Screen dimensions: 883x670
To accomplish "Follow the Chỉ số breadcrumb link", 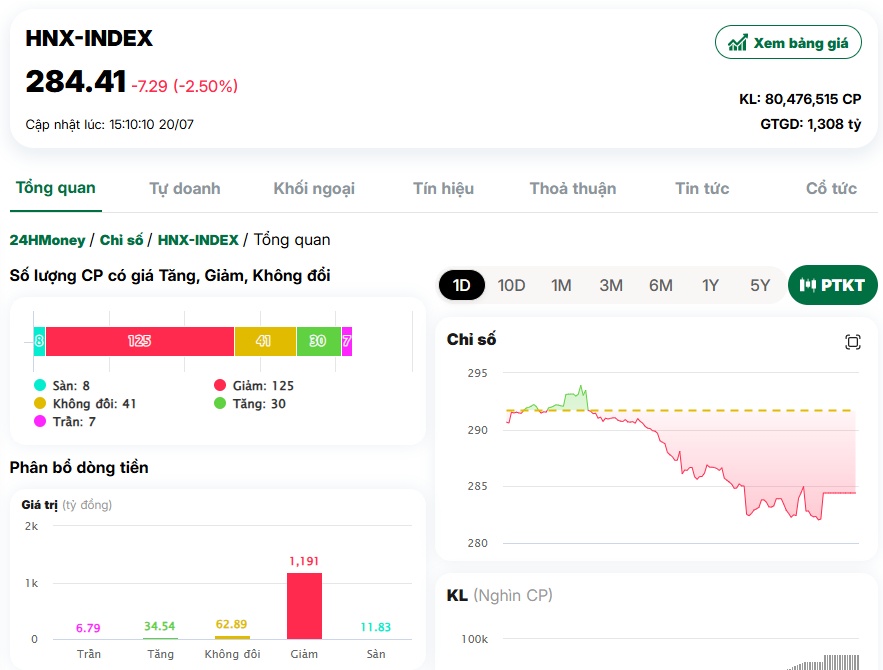I will [122, 240].
